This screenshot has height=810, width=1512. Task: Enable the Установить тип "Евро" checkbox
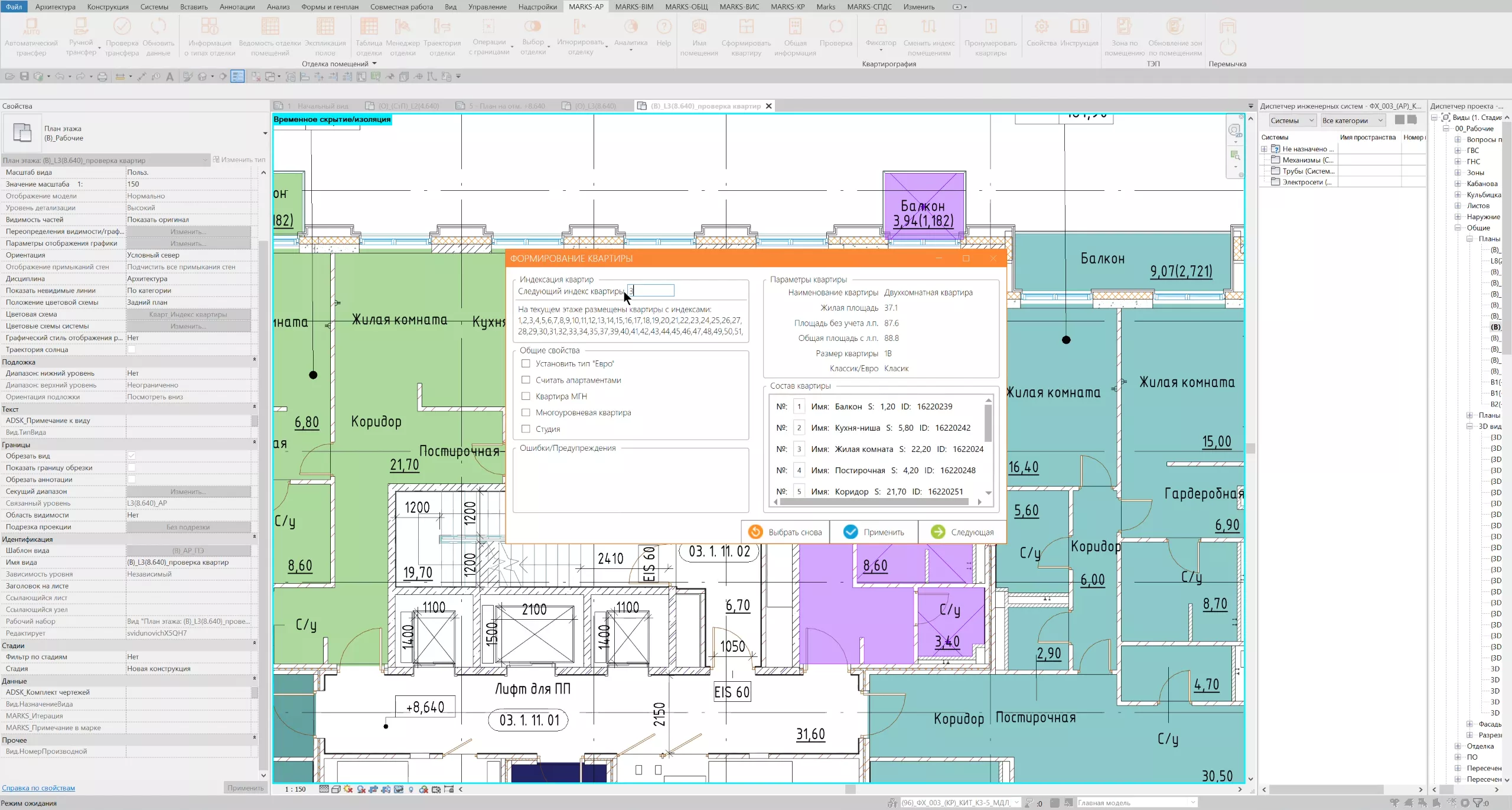point(526,364)
